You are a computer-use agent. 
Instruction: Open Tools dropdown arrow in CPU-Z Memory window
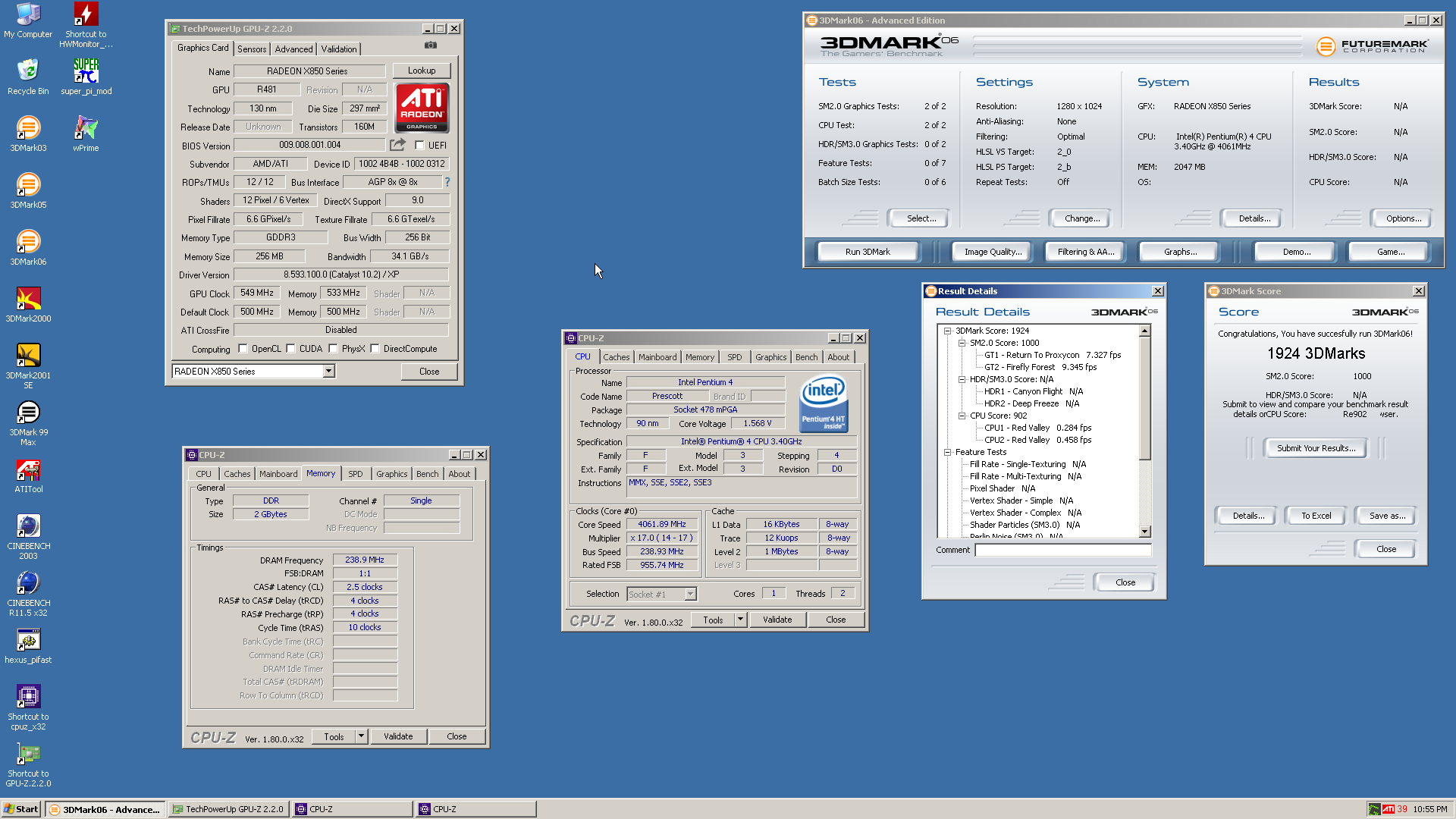tap(361, 736)
